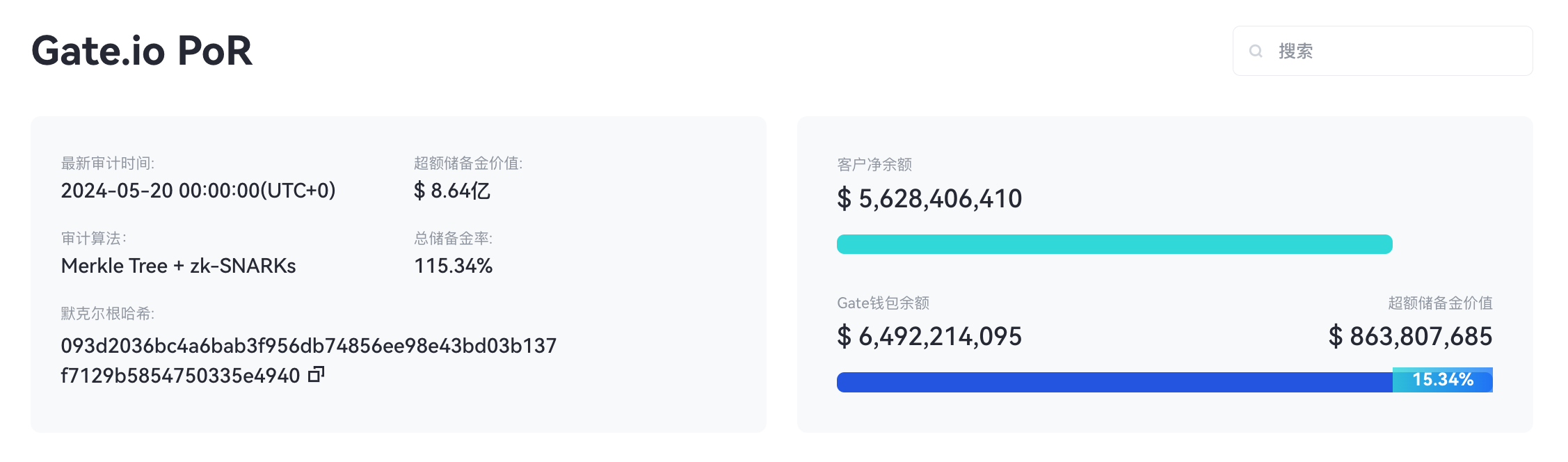The height and width of the screenshot is (462, 1568).
Task: Click the audit time 2024-05-20 value
Action: click(198, 191)
